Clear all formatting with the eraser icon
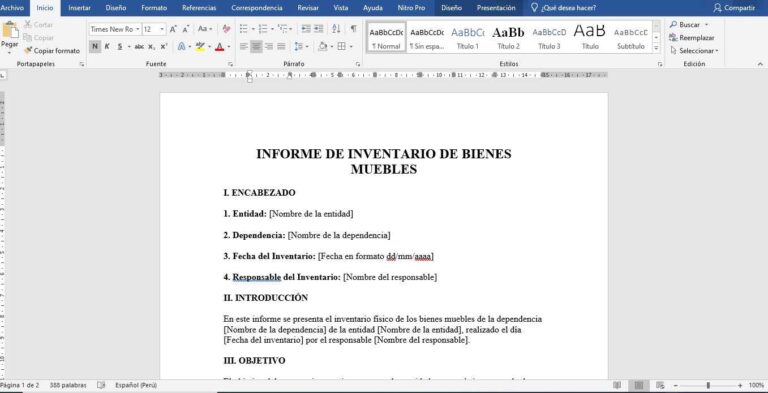This screenshot has height=393, width=768. (x=226, y=29)
